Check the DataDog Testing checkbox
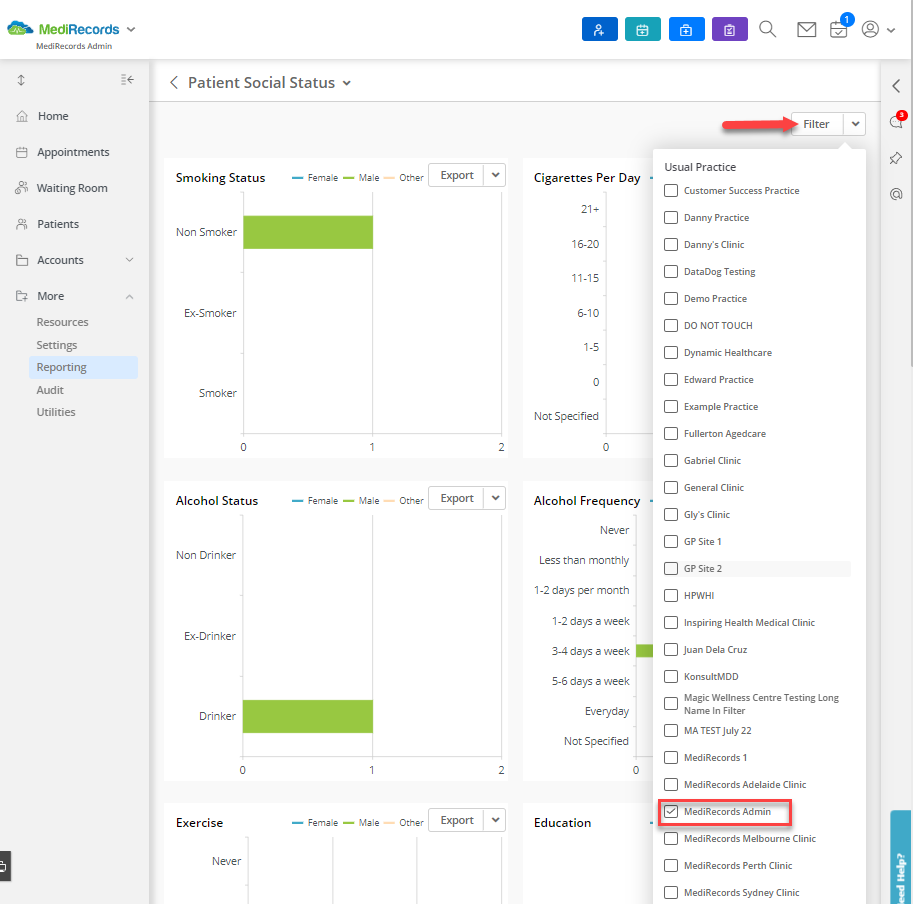Screen dimensions: 913x904 coord(671,272)
